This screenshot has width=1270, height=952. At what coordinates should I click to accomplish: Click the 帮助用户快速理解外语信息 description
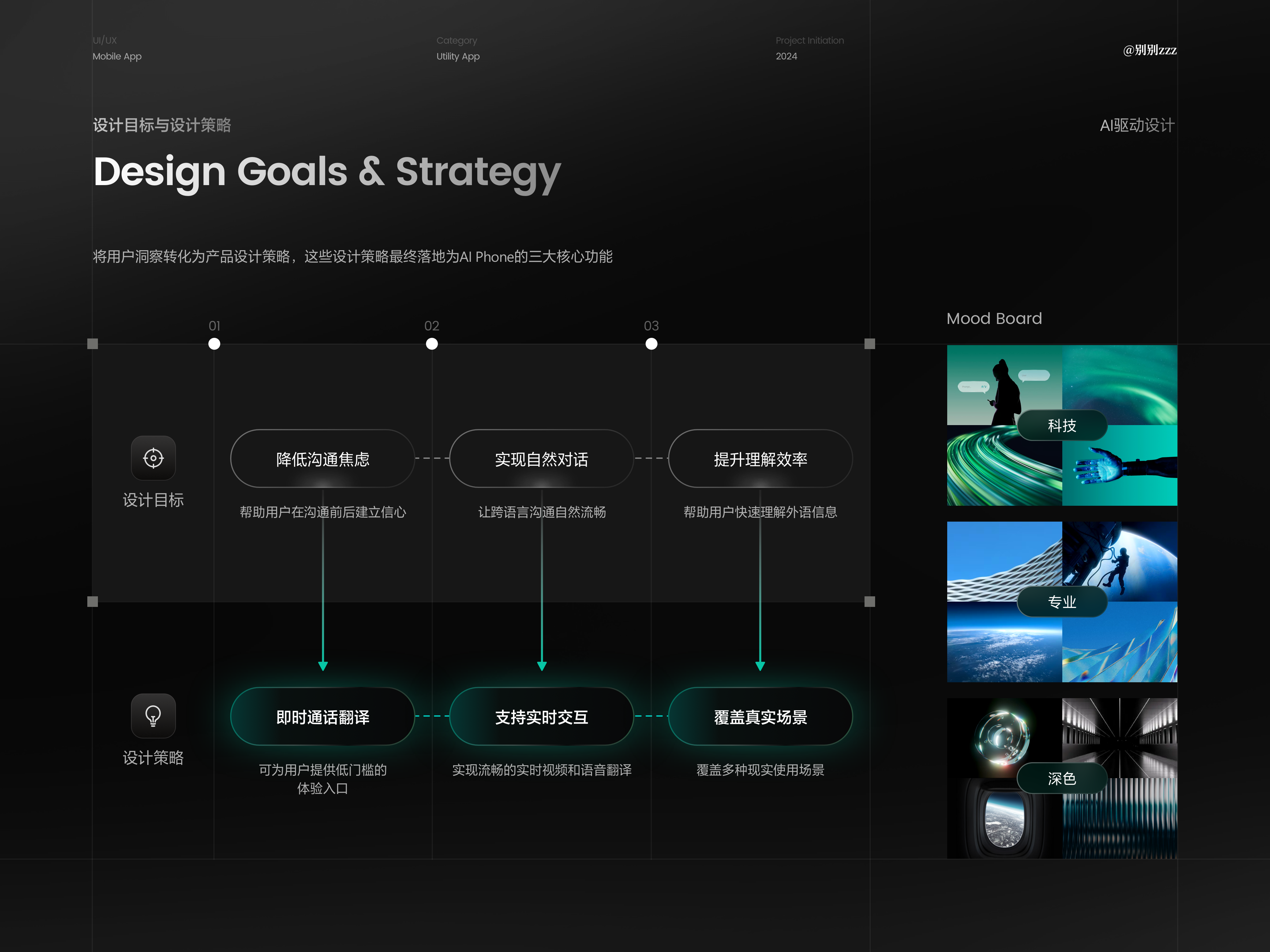click(760, 512)
